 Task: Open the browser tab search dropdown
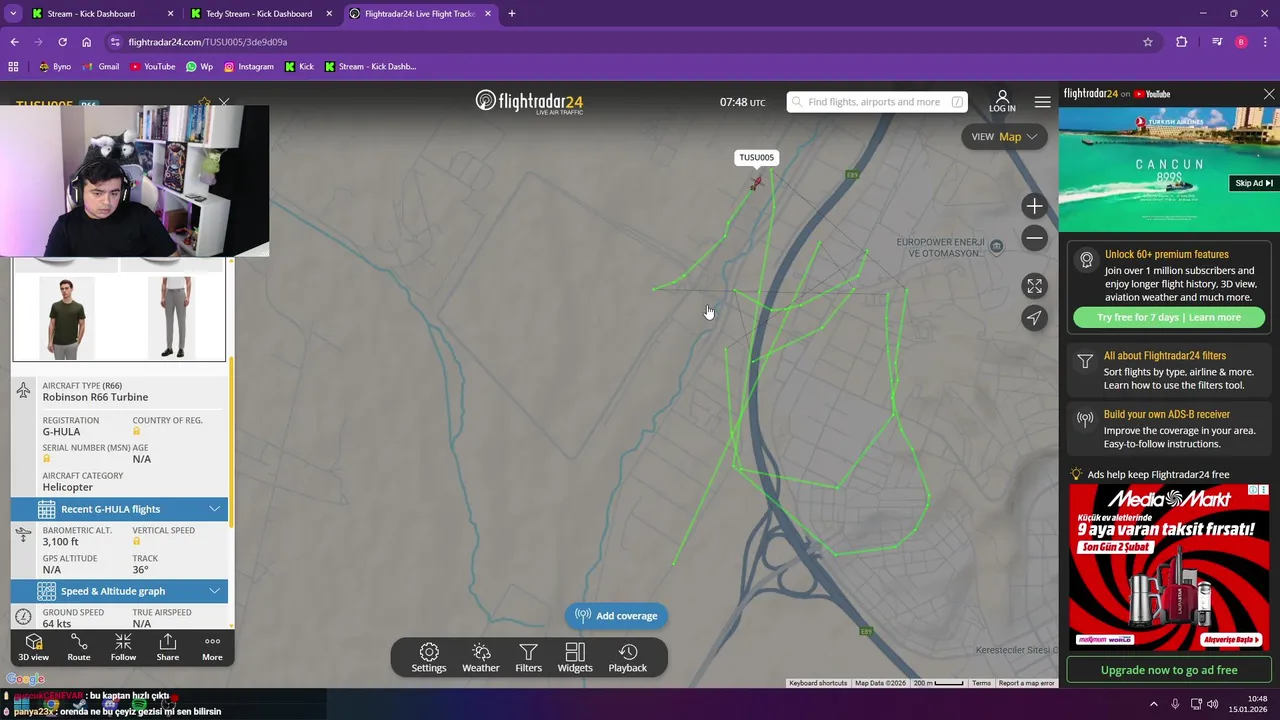pyautogui.click(x=13, y=14)
